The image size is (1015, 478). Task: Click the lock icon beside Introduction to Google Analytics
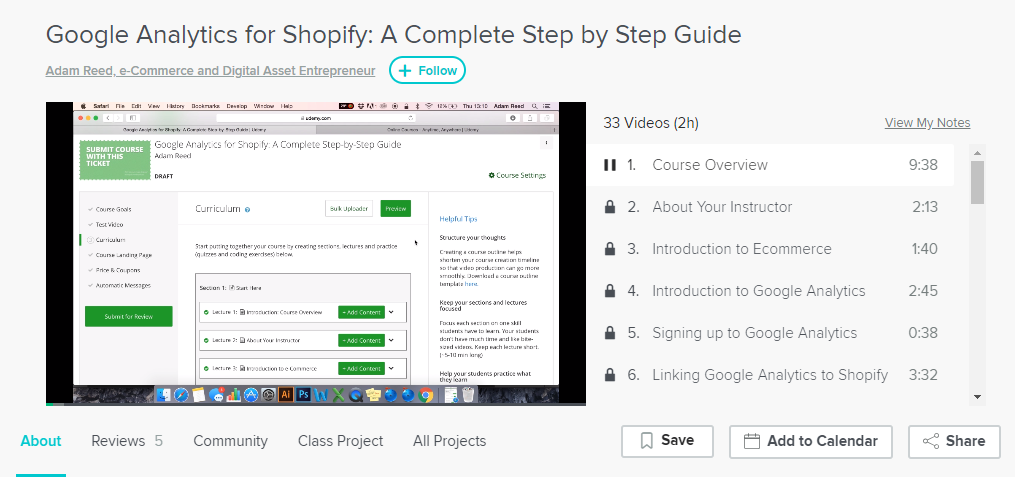(x=609, y=291)
